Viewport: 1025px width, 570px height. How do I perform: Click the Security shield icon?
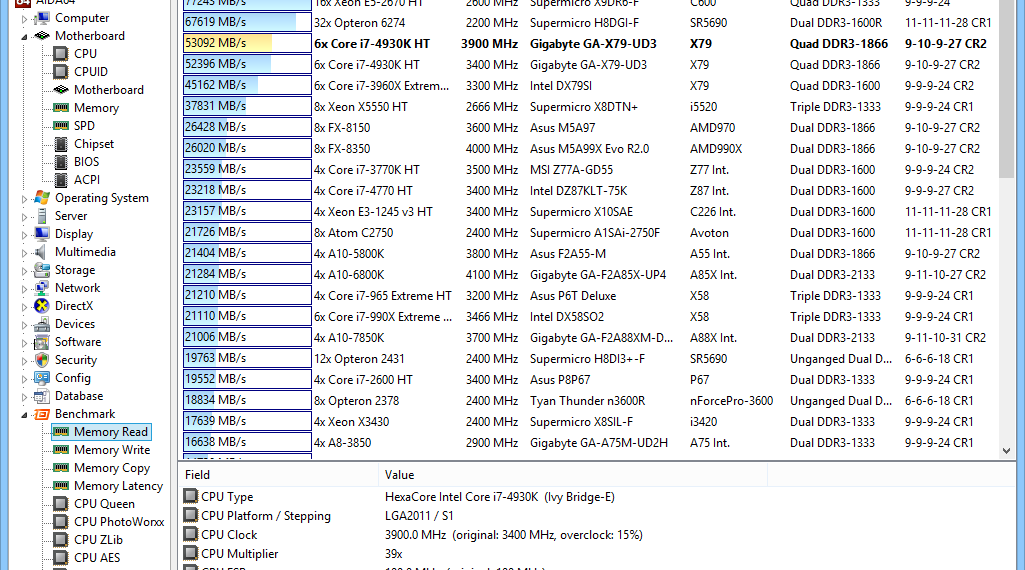[42, 360]
